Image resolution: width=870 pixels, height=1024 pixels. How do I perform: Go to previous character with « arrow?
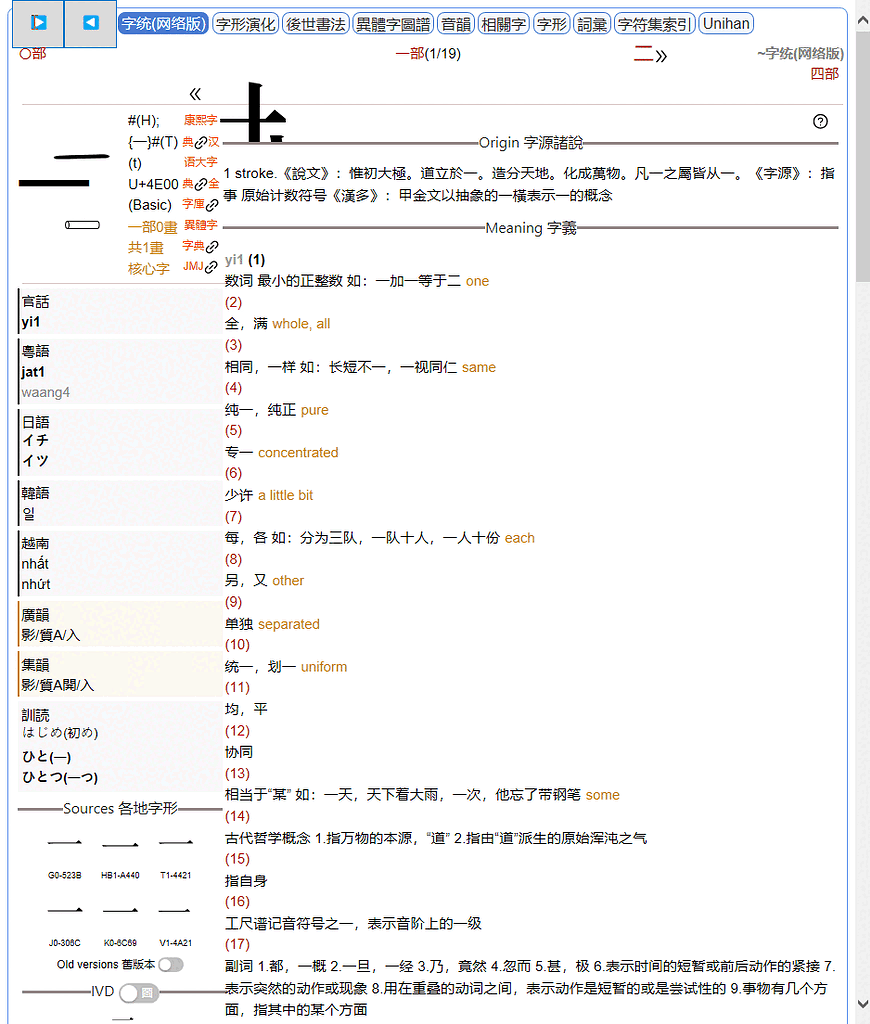(x=195, y=94)
